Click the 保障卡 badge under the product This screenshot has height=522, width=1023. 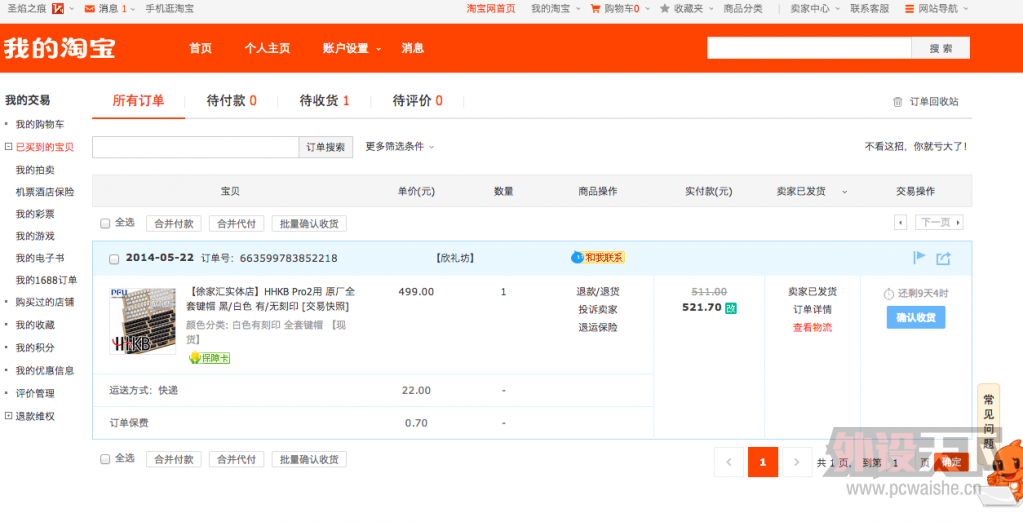click(209, 358)
